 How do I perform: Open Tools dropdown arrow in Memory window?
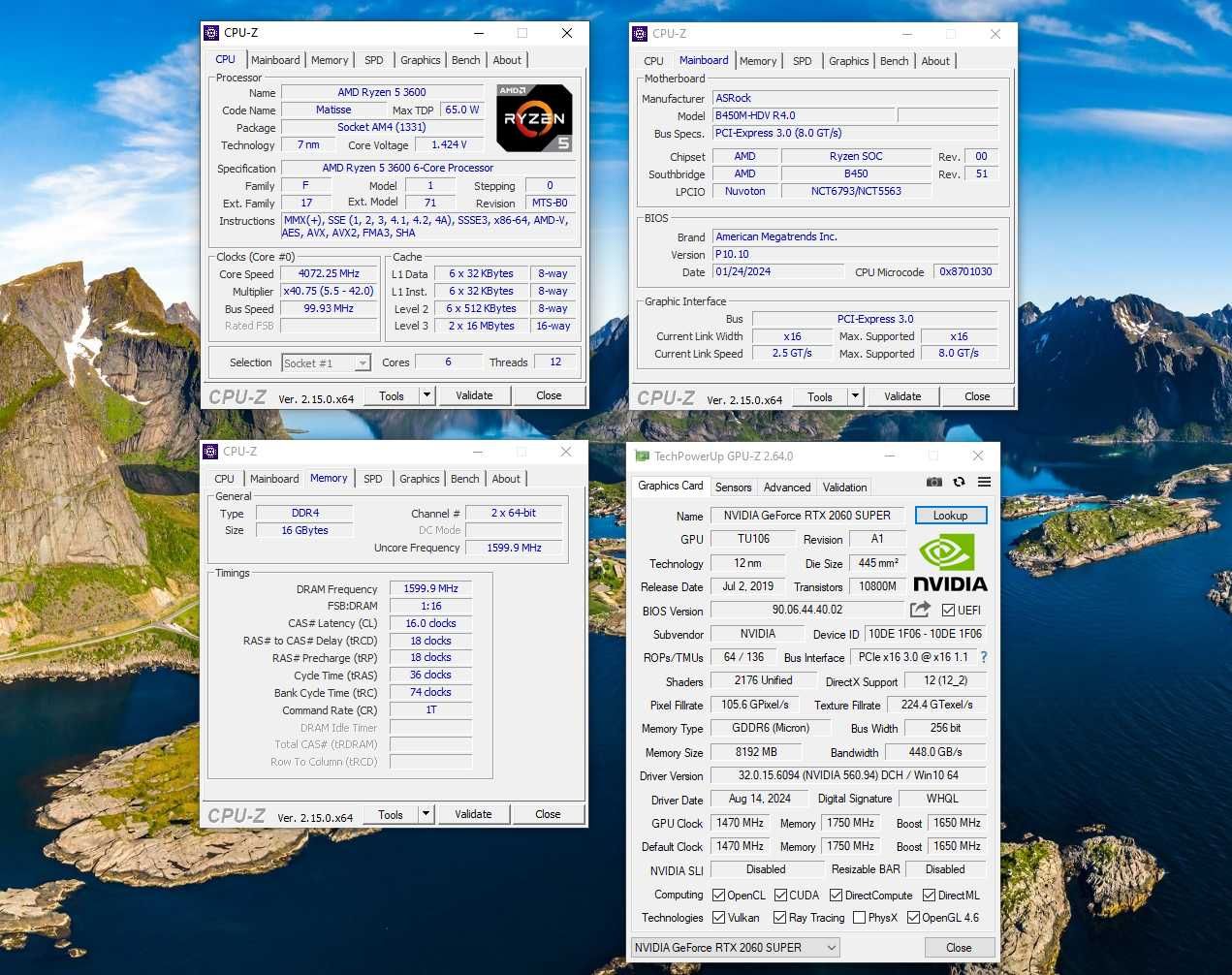pos(426,814)
